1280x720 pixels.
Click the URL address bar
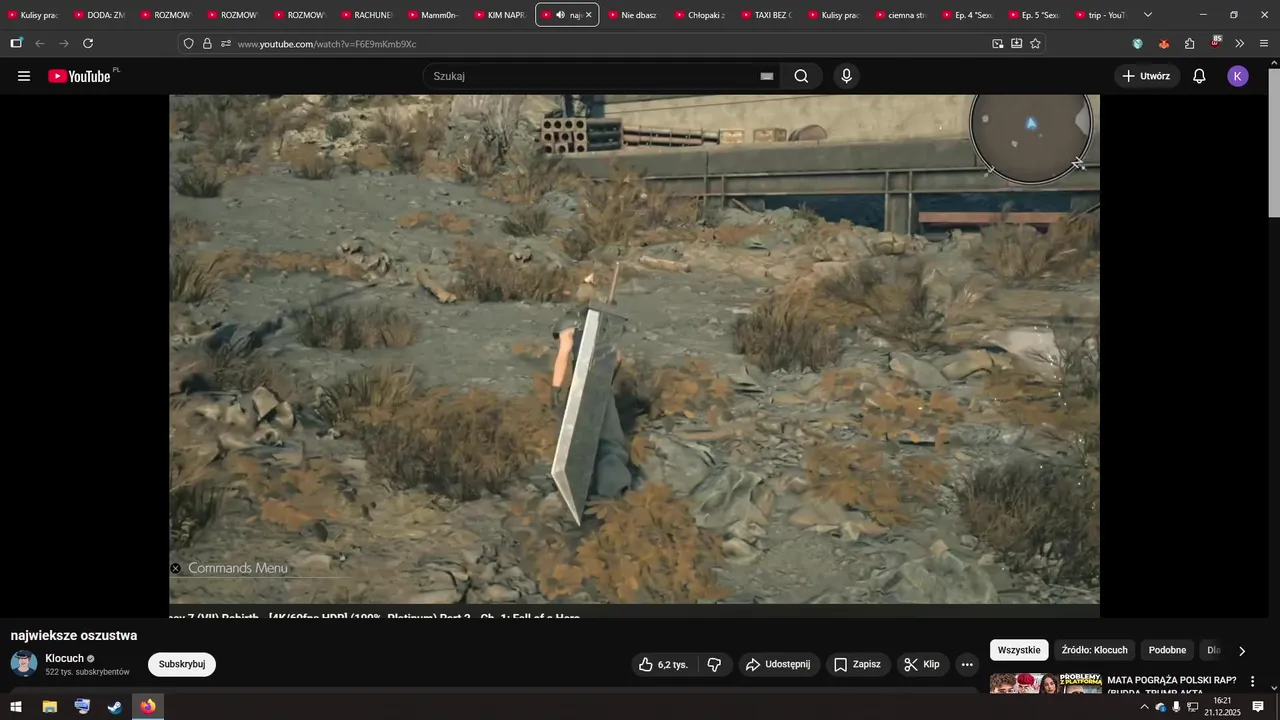coord(610,43)
